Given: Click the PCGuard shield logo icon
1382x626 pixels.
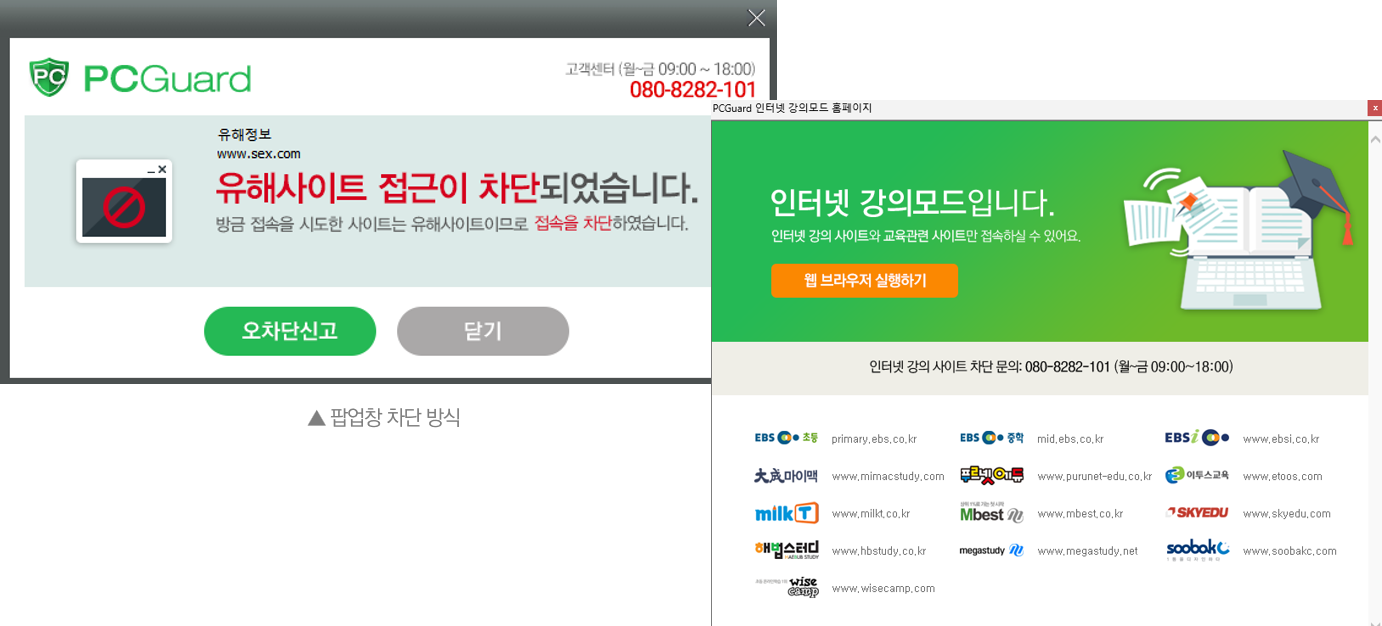Looking at the screenshot, I should pos(48,77).
